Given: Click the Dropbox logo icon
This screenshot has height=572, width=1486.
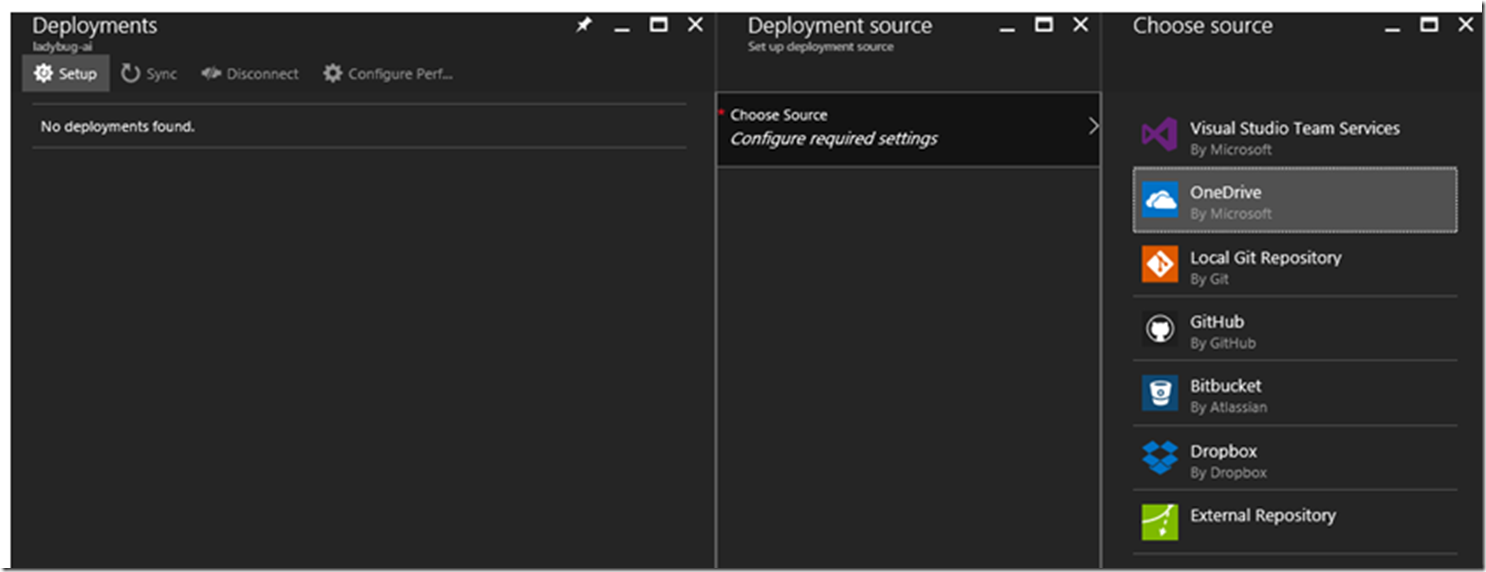Looking at the screenshot, I should (1160, 458).
